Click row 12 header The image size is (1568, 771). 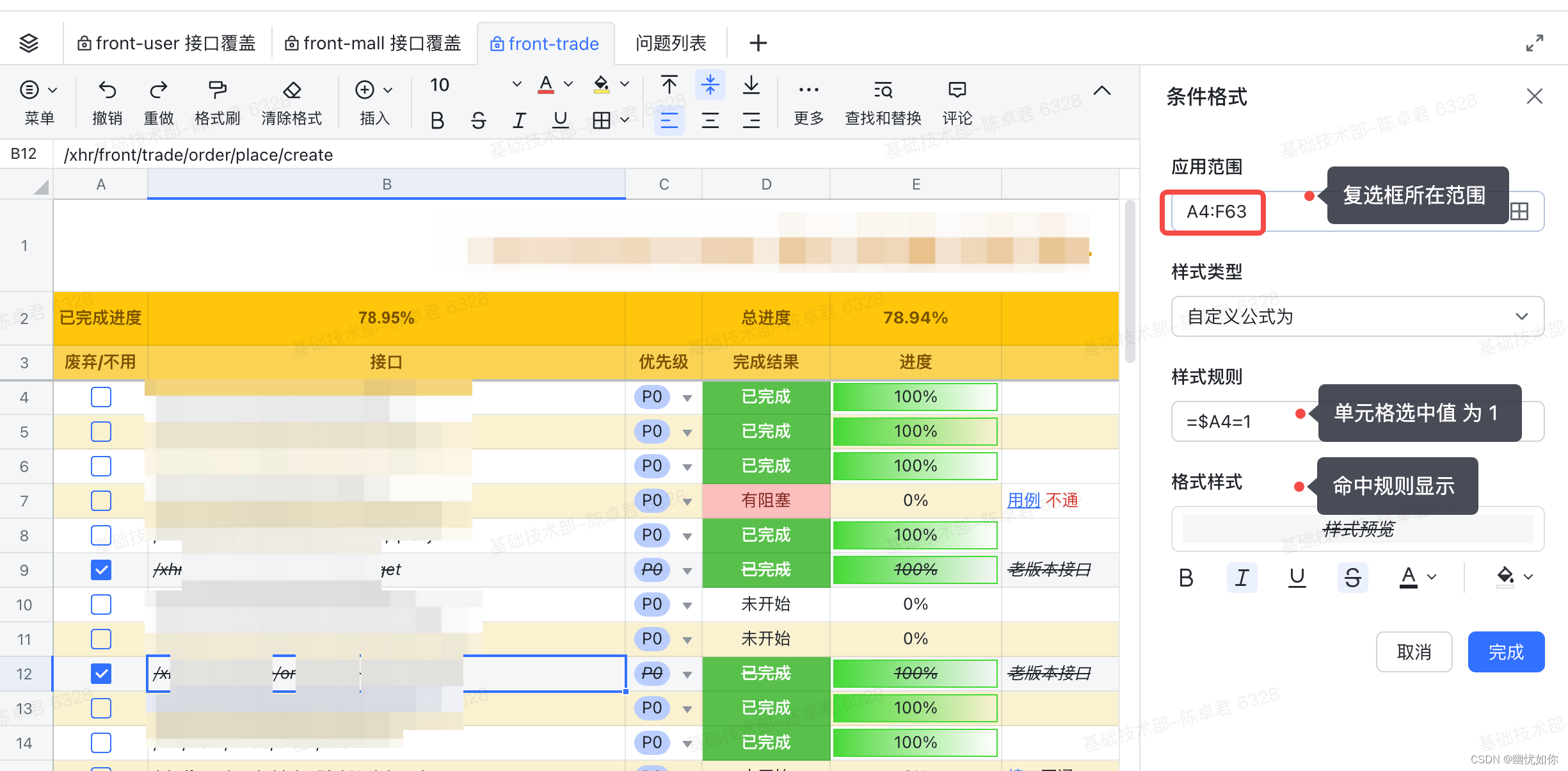[24, 674]
